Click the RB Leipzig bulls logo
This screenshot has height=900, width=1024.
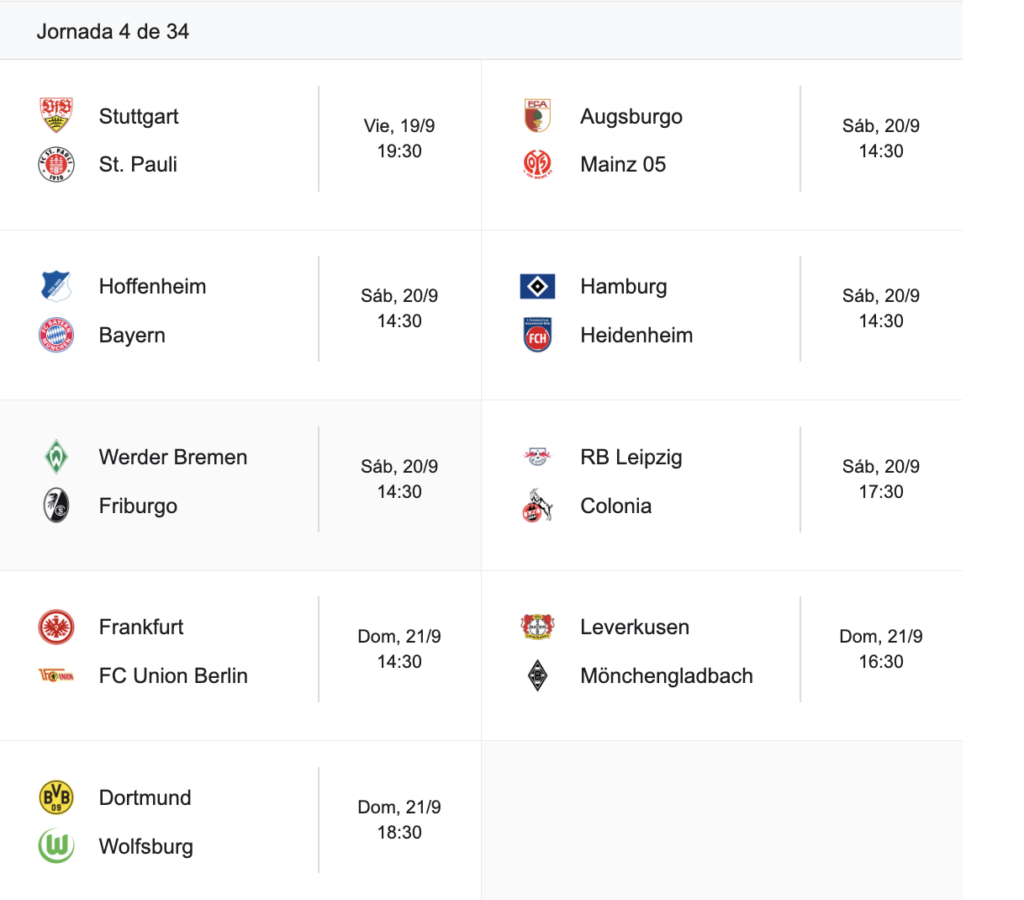[537, 457]
